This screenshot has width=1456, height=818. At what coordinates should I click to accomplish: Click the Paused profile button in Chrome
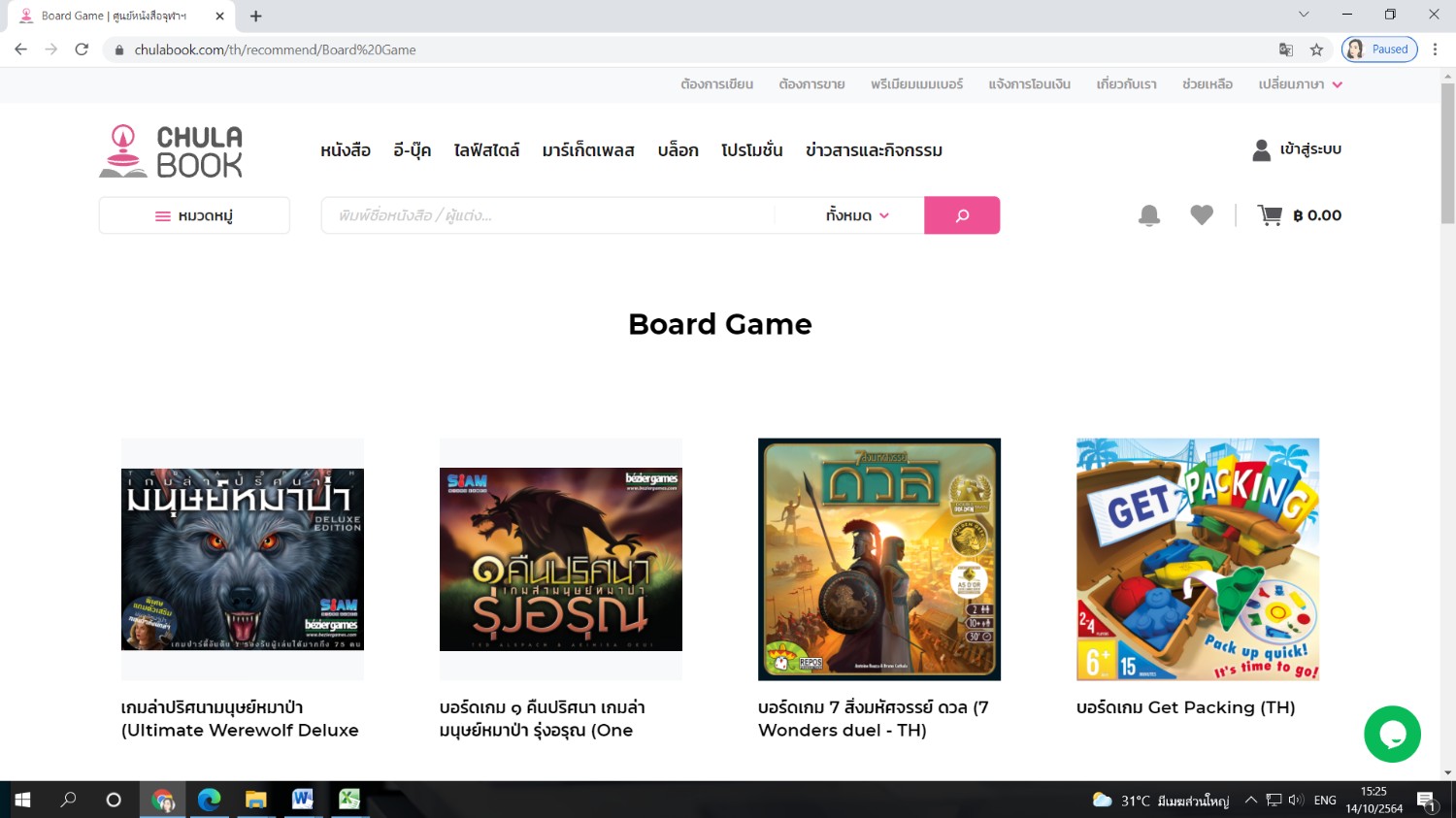1379,49
